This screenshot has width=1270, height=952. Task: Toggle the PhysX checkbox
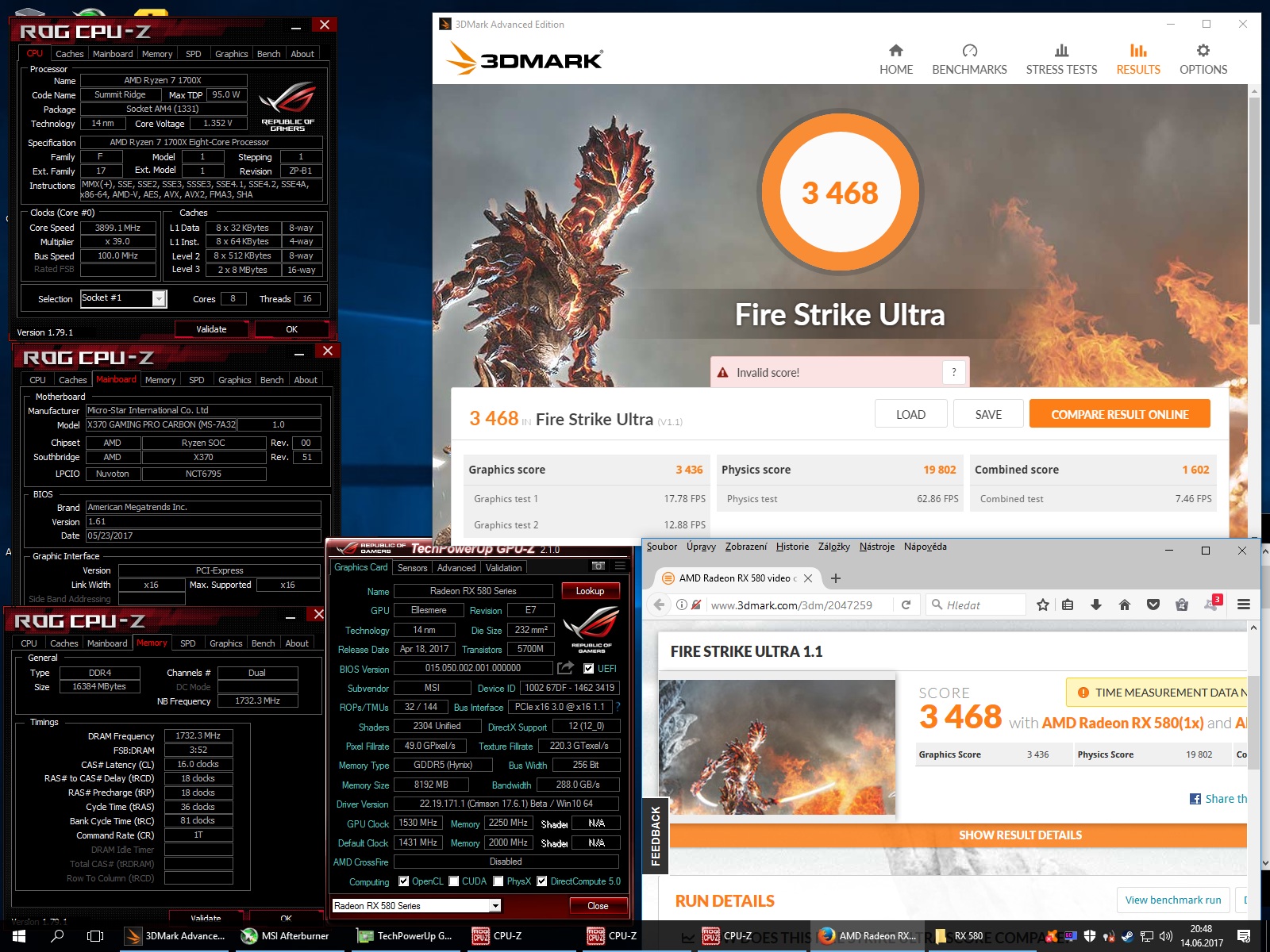[498, 881]
